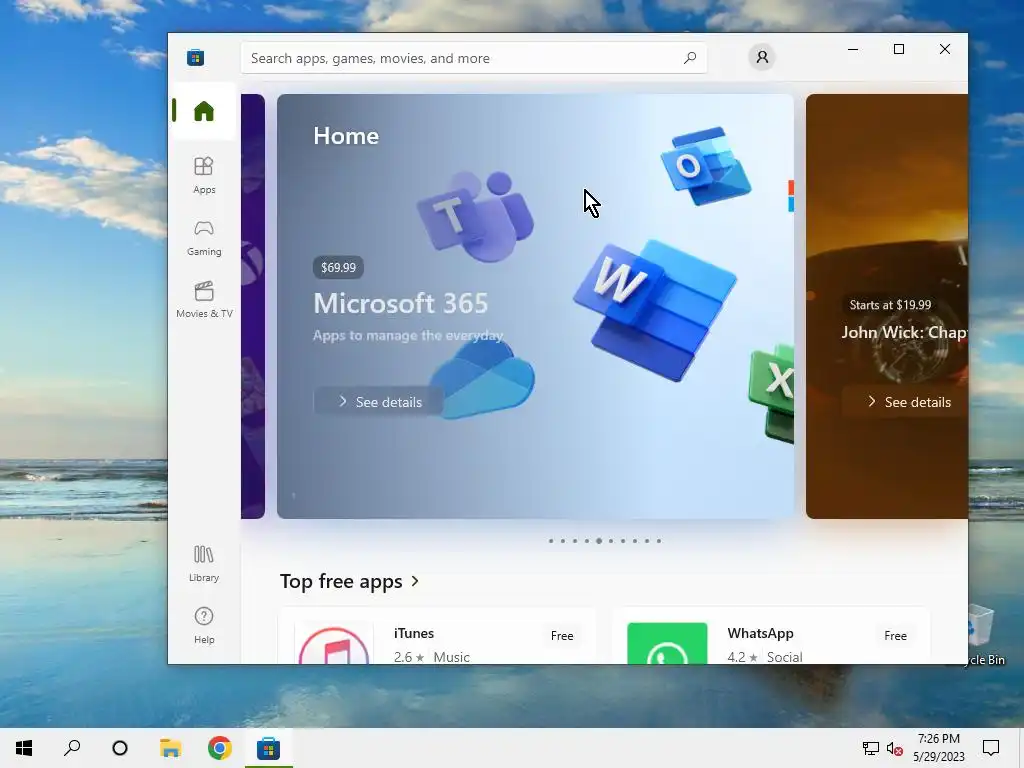Open the Recycle Bin on the desktop
The image size is (1024, 768).
(986, 633)
